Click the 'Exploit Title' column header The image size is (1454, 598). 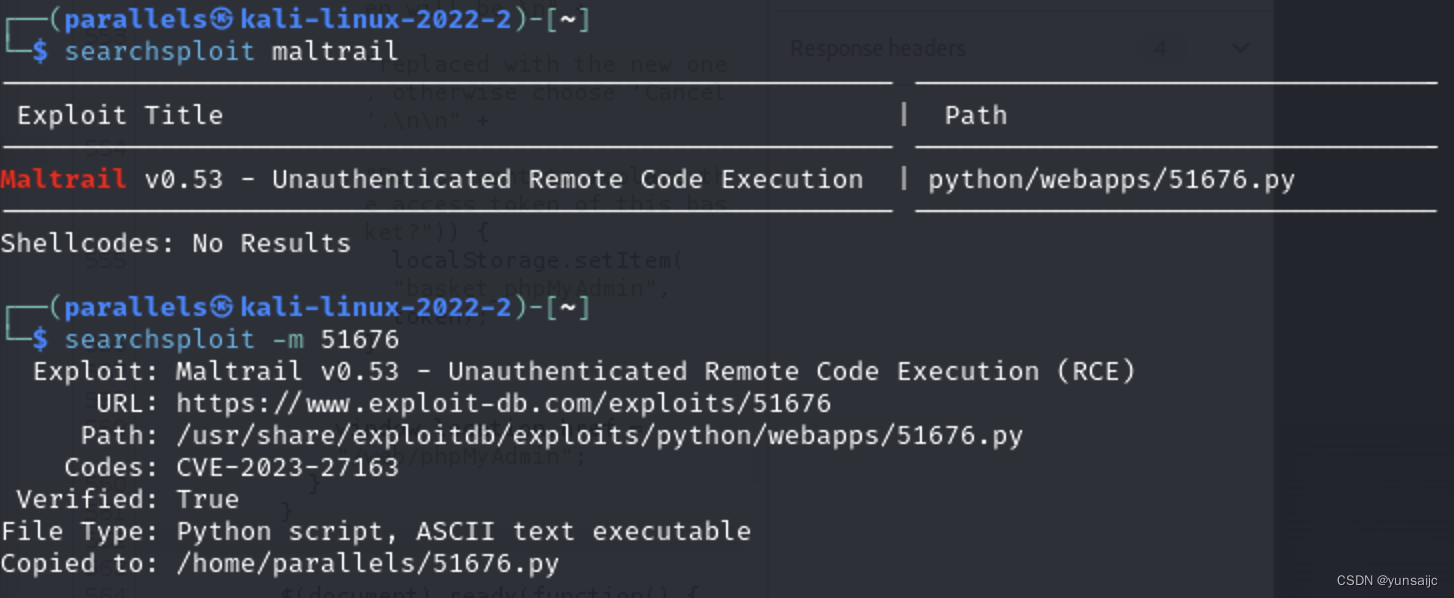click(120, 115)
